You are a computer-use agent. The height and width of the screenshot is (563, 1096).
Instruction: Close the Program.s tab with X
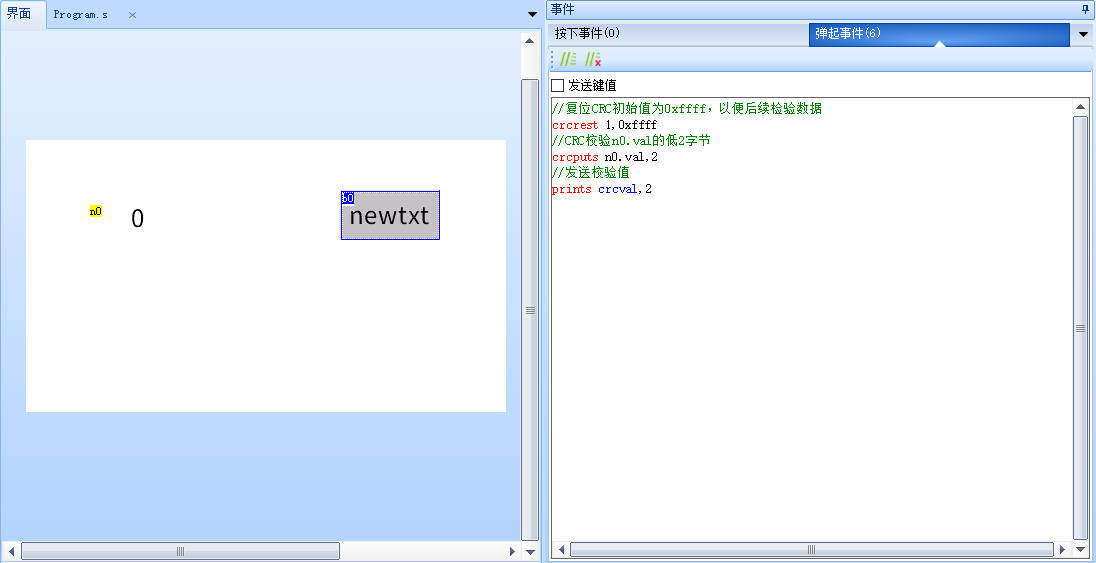tap(132, 15)
